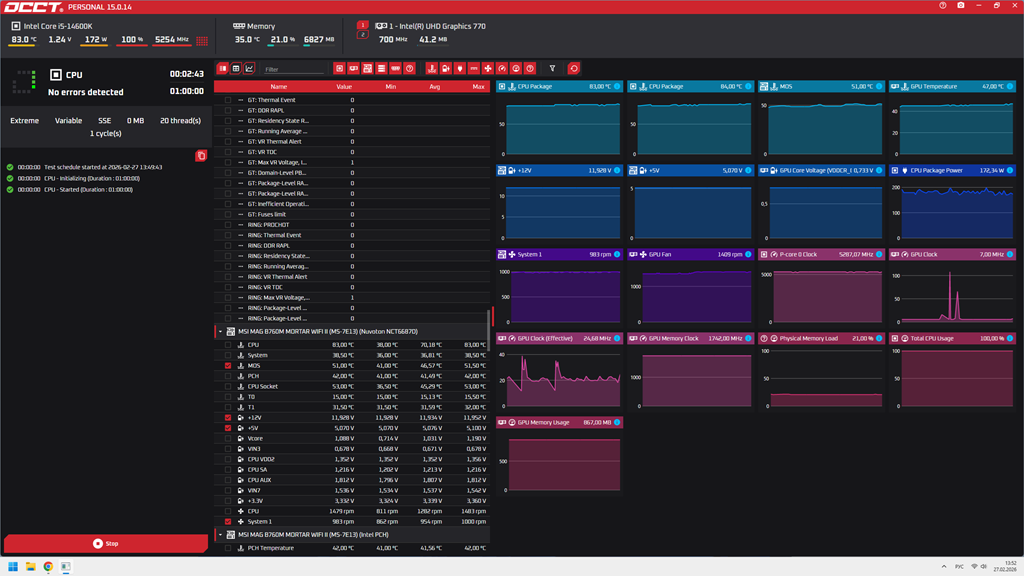Toggle CPU sensors filter icon
This screenshot has width=1024, height=576.
pos(339,69)
